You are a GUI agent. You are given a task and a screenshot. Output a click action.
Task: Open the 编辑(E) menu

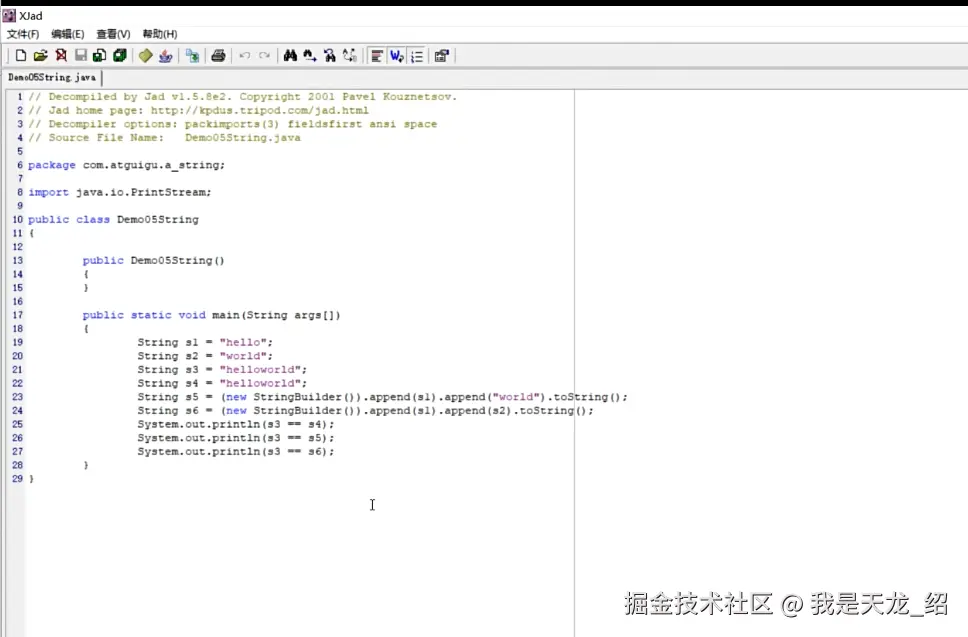(67, 34)
